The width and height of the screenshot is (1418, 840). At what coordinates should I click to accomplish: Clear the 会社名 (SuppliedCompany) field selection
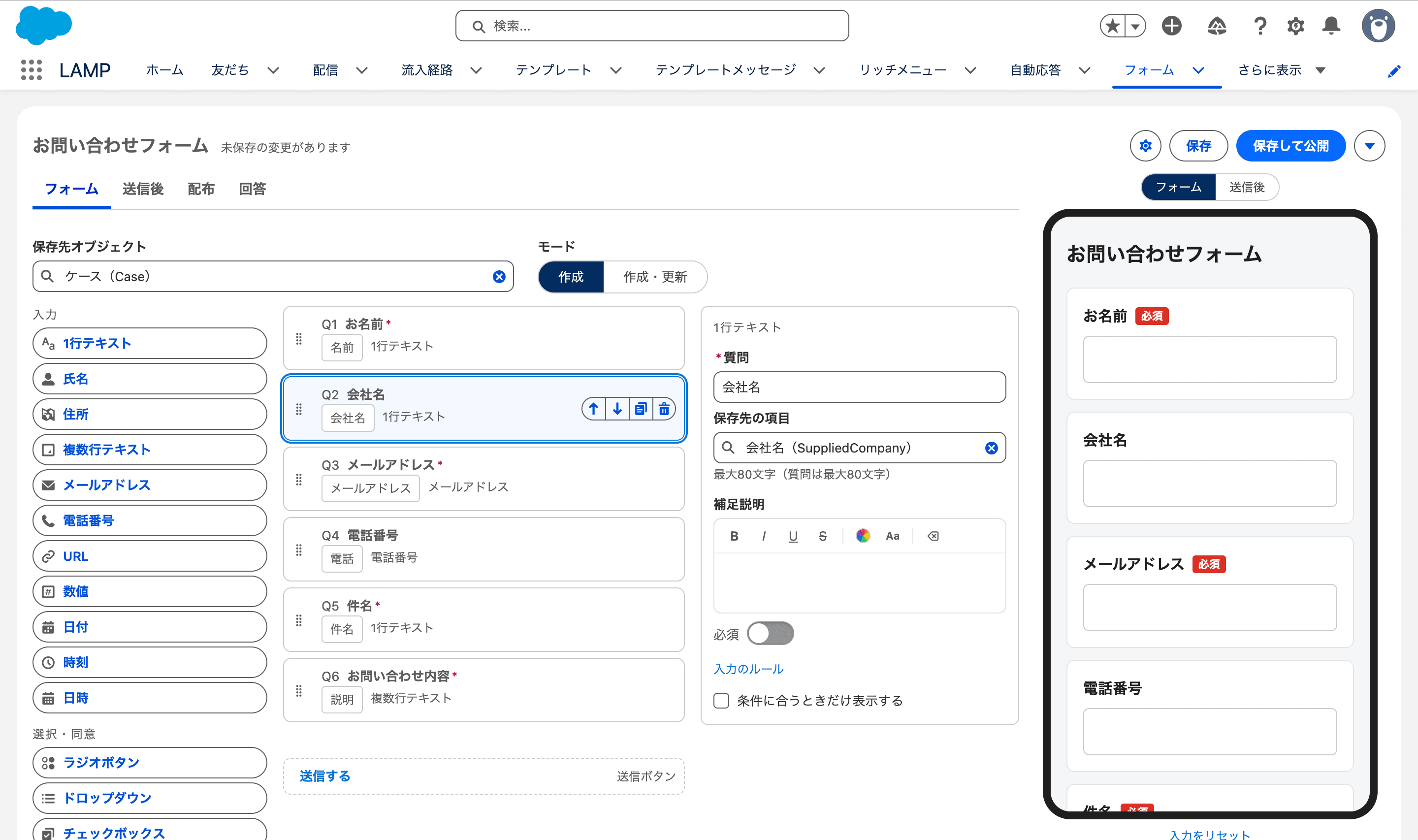click(991, 448)
